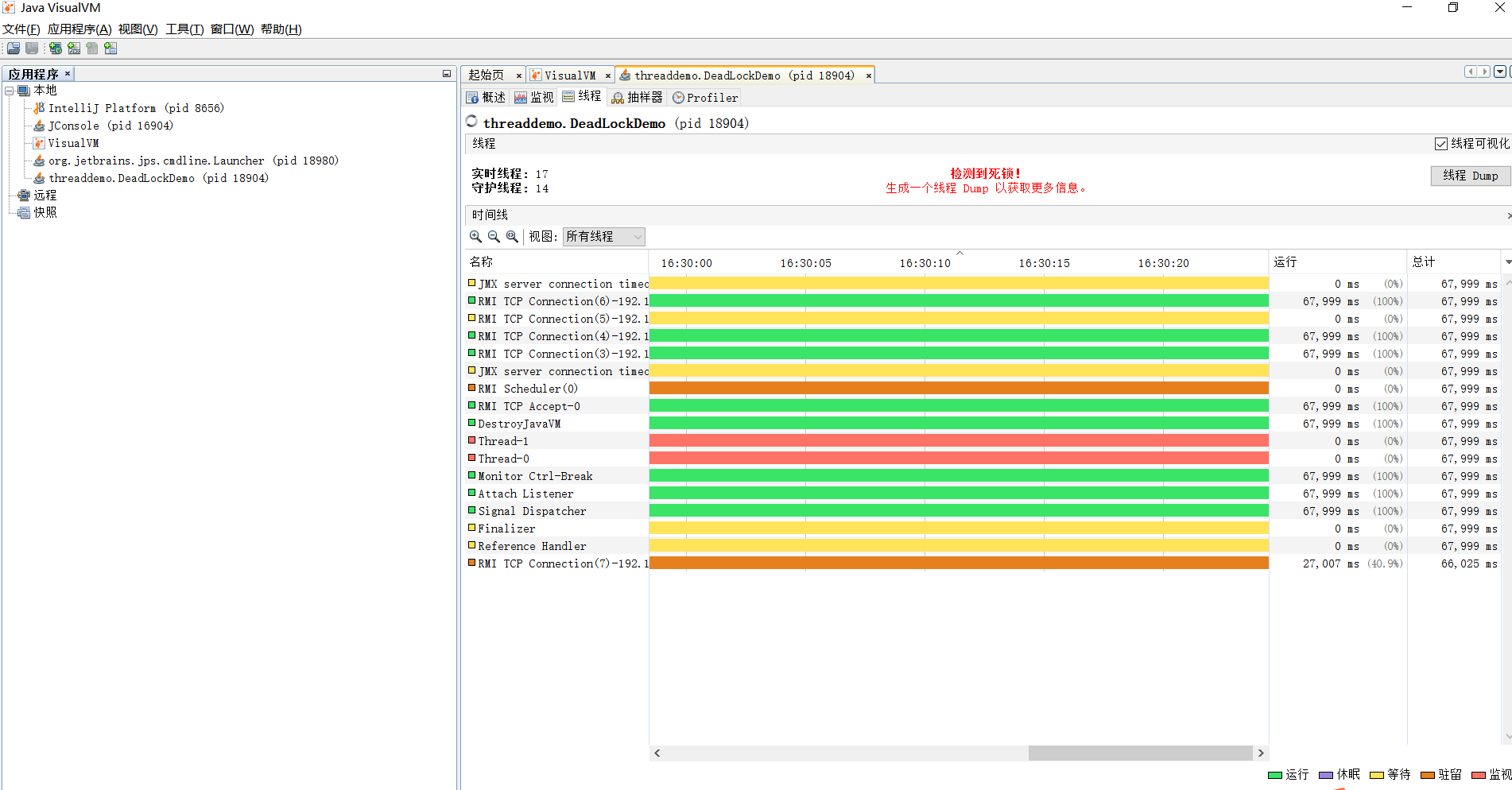This screenshot has width=1512, height=790.
Task: Click the purple 休眠 legend swatch
Action: [1326, 776]
